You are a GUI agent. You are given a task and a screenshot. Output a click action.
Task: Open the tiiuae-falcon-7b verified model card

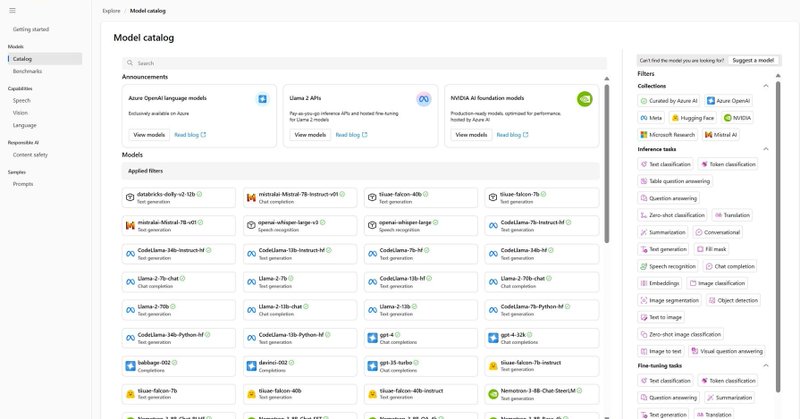pos(542,198)
